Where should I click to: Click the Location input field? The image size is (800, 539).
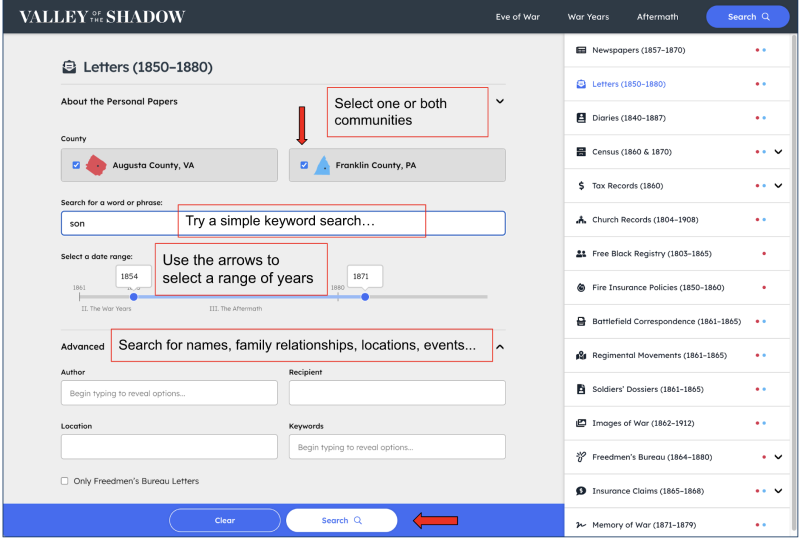tap(169, 447)
